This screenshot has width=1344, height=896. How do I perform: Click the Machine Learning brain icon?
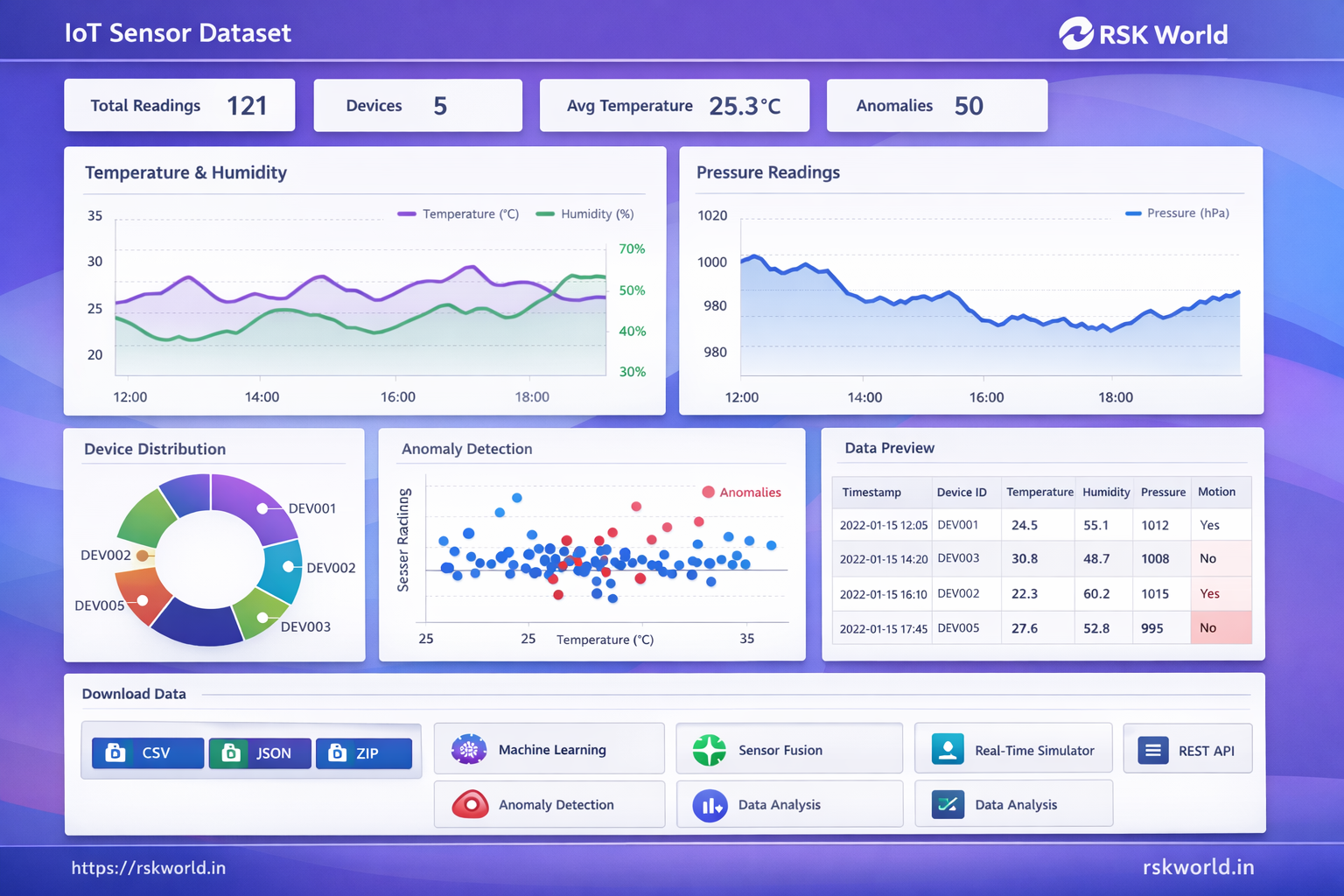point(469,750)
